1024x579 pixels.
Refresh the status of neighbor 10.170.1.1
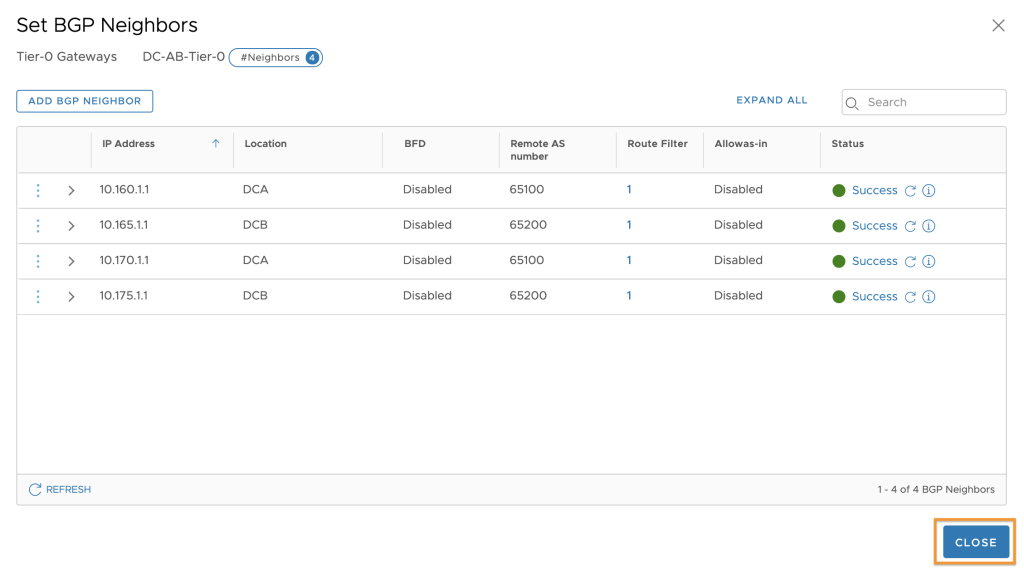coord(910,261)
